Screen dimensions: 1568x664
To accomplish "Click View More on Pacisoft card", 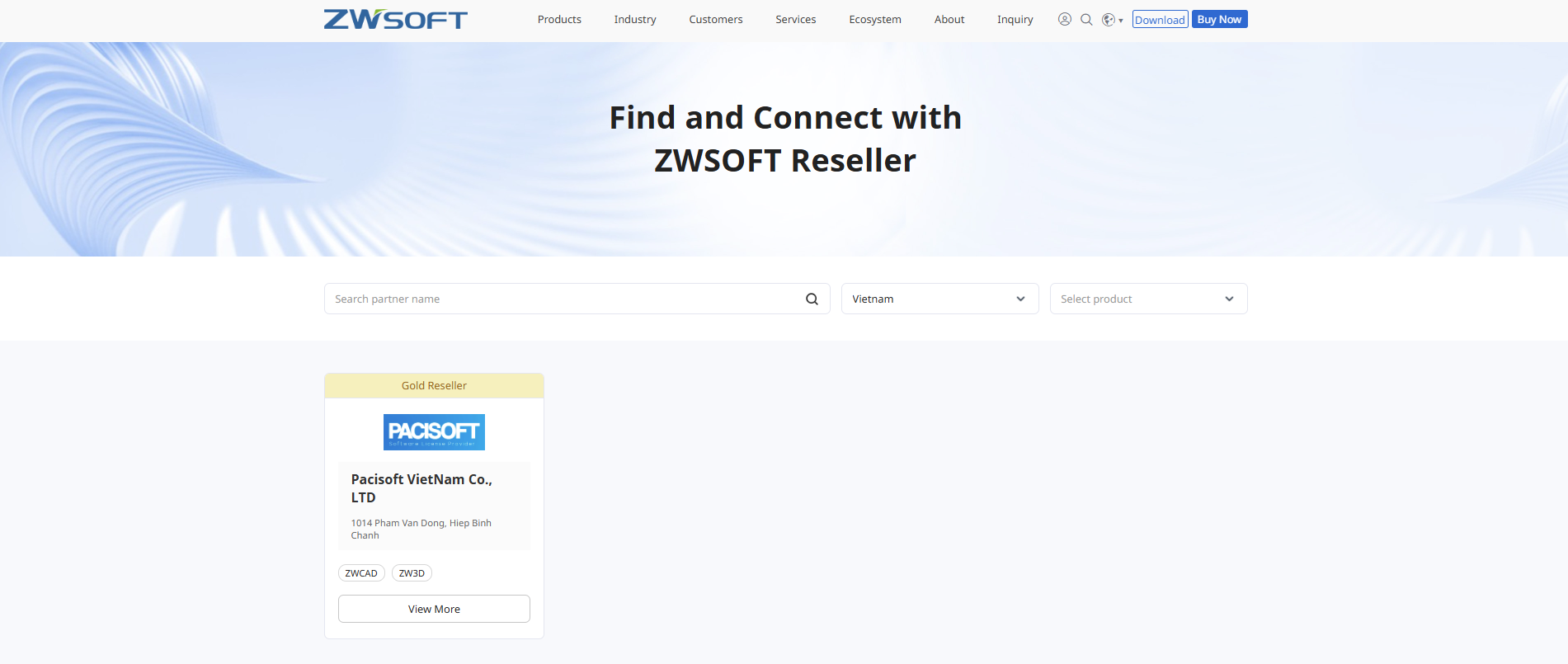I will tap(434, 609).
